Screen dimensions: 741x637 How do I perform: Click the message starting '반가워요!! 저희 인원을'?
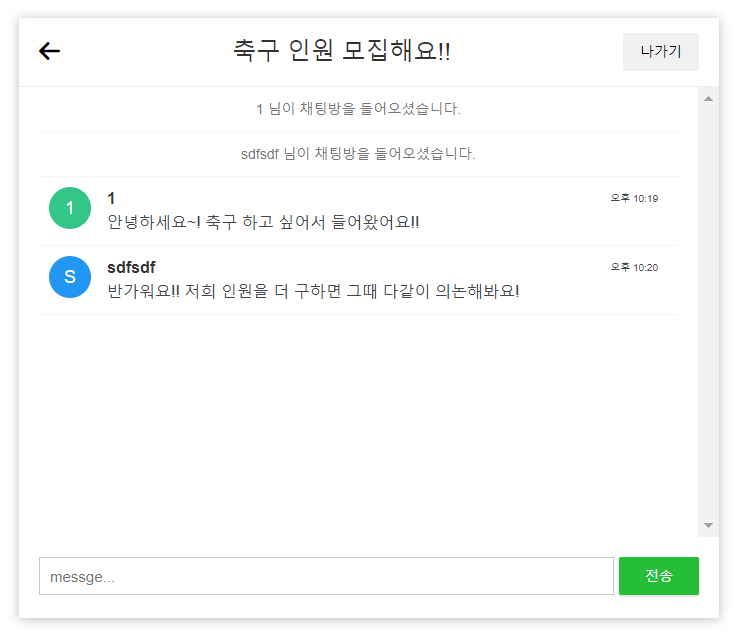tap(313, 291)
